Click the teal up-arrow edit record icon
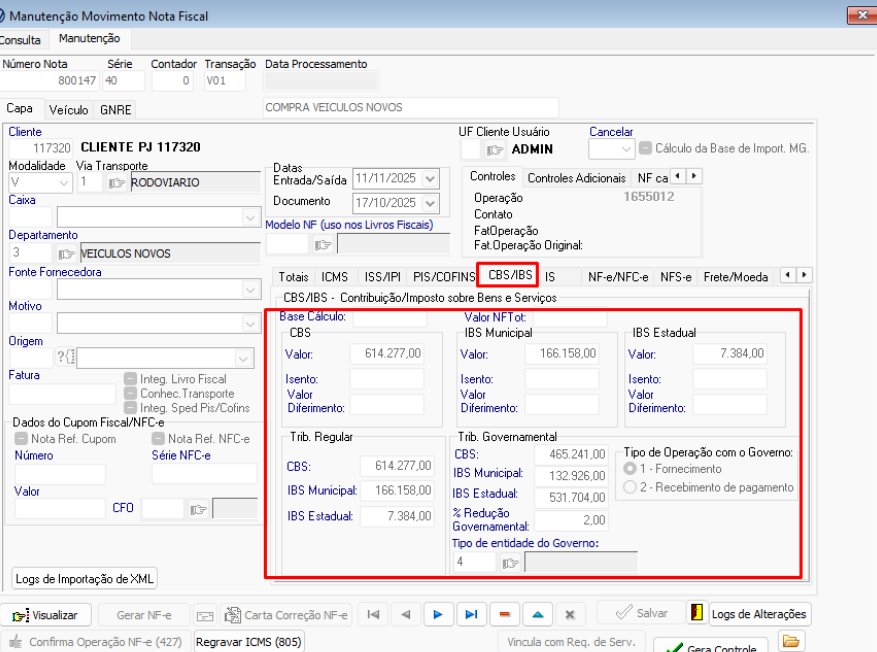Viewport: 877px width, 652px height. pyautogui.click(x=537, y=615)
